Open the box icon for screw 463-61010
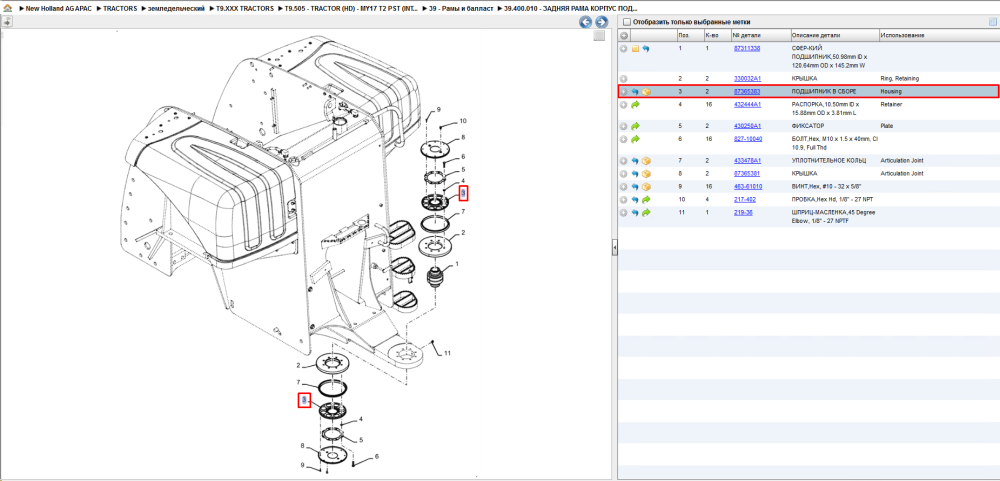This screenshot has width=1000, height=481. 646,187
